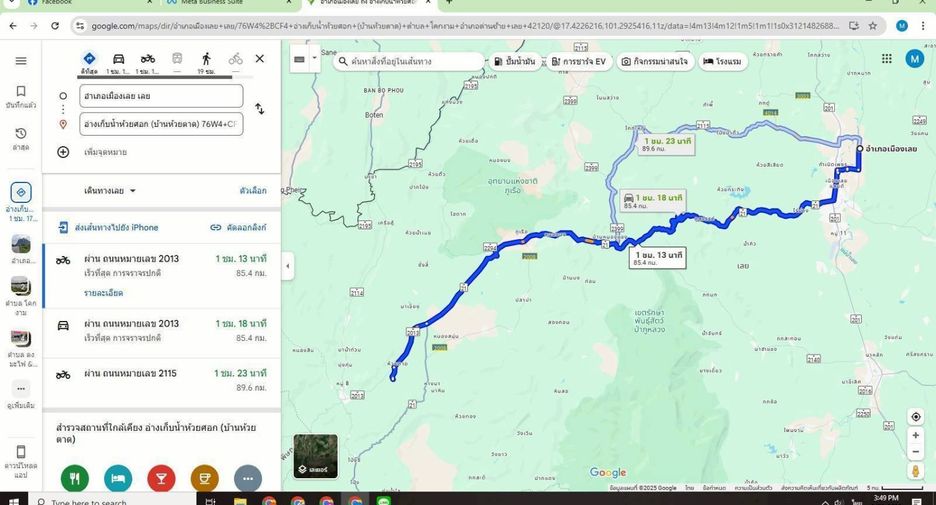Select motorcycle route via 2115, 1 ชม. 23 นาที

[161, 380]
